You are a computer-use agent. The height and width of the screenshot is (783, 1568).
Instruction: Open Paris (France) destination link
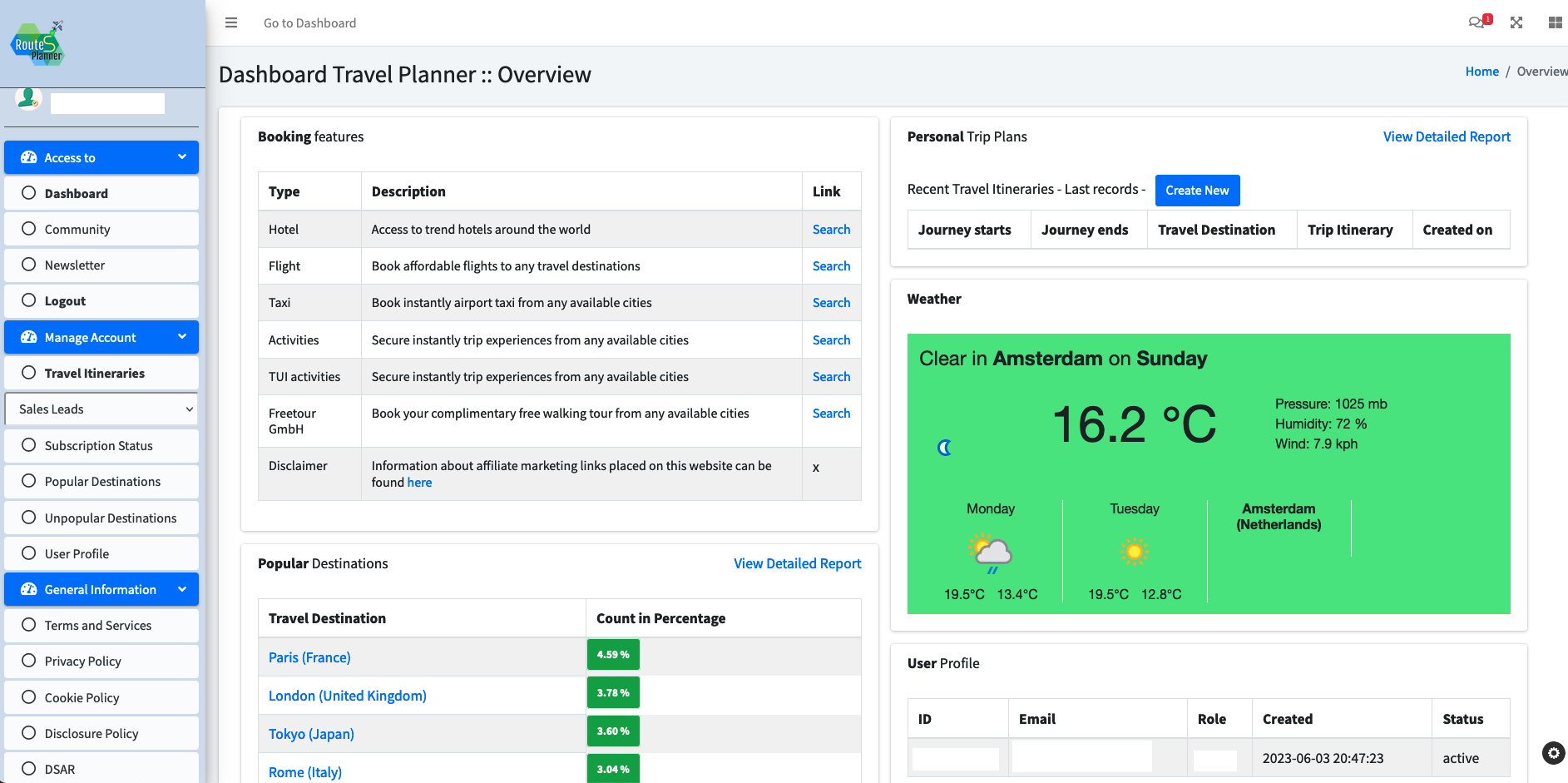(x=309, y=657)
